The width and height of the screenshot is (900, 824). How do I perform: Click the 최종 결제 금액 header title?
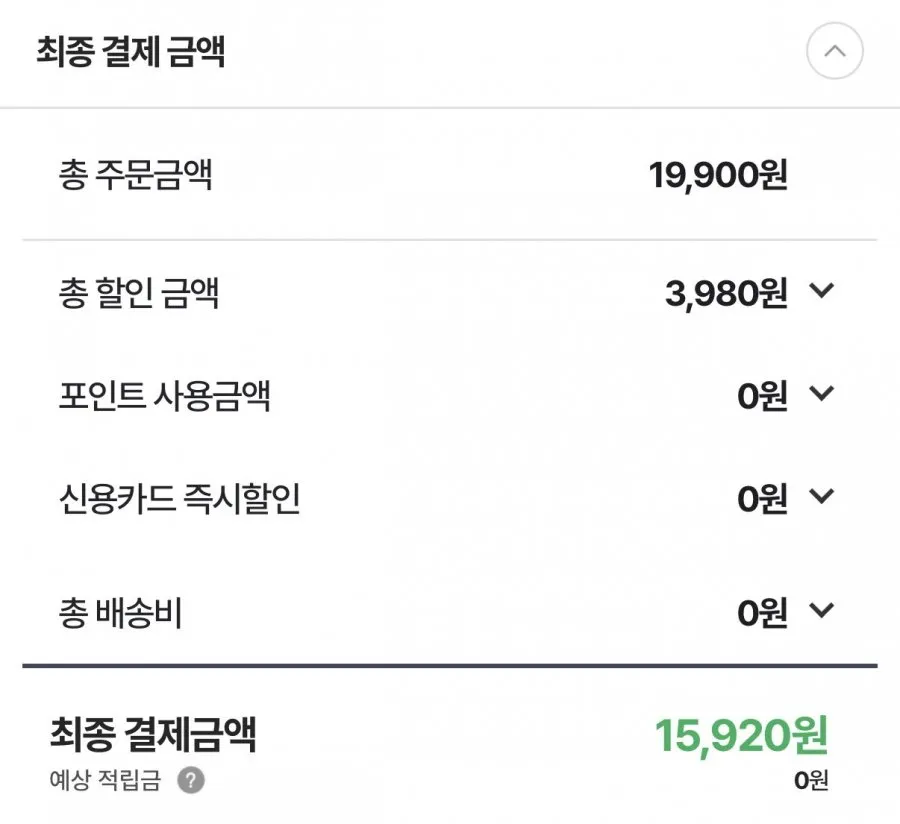[x=130, y=51]
